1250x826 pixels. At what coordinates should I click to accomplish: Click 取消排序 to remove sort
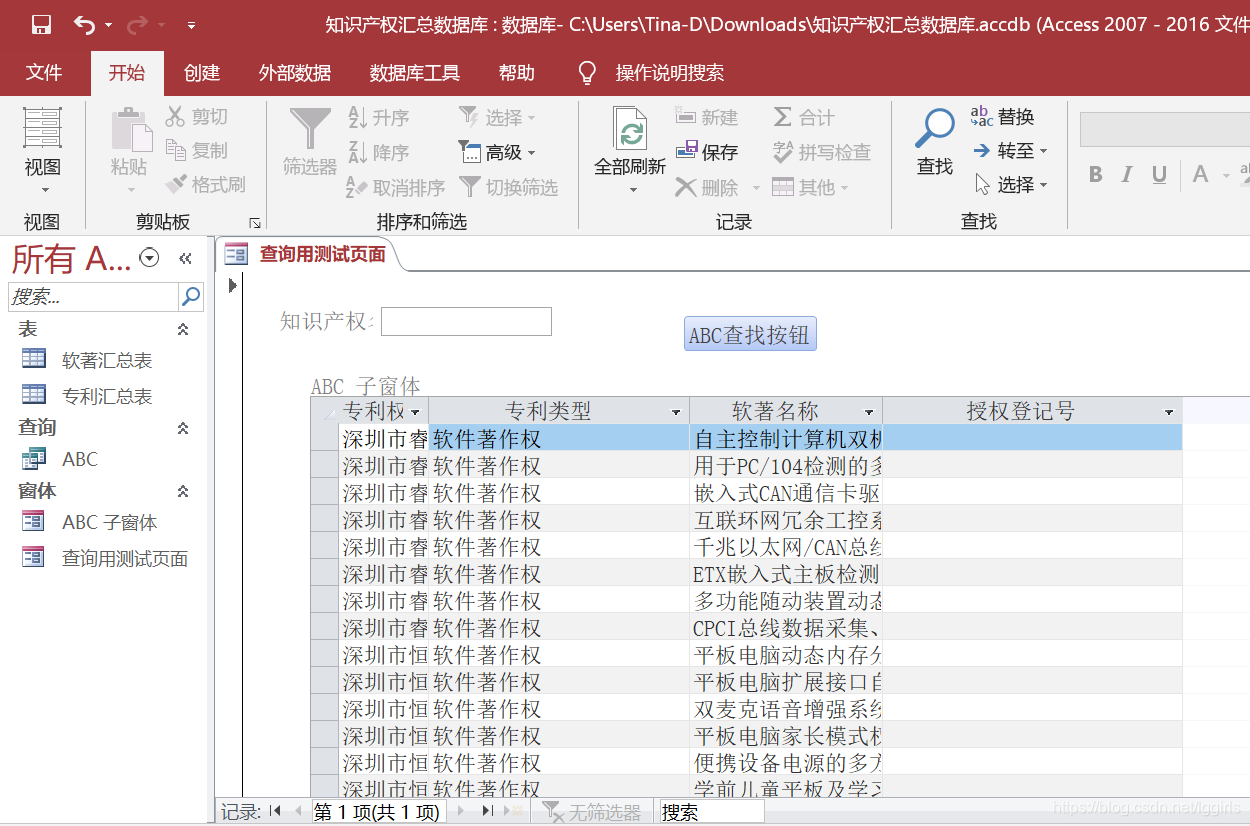coord(396,187)
